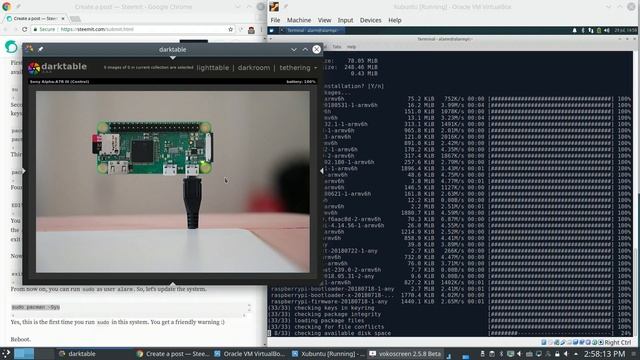Viewport: 640px width, 360px height.
Task: Click Xubuntu notification bell icon
Action: [575, 31]
